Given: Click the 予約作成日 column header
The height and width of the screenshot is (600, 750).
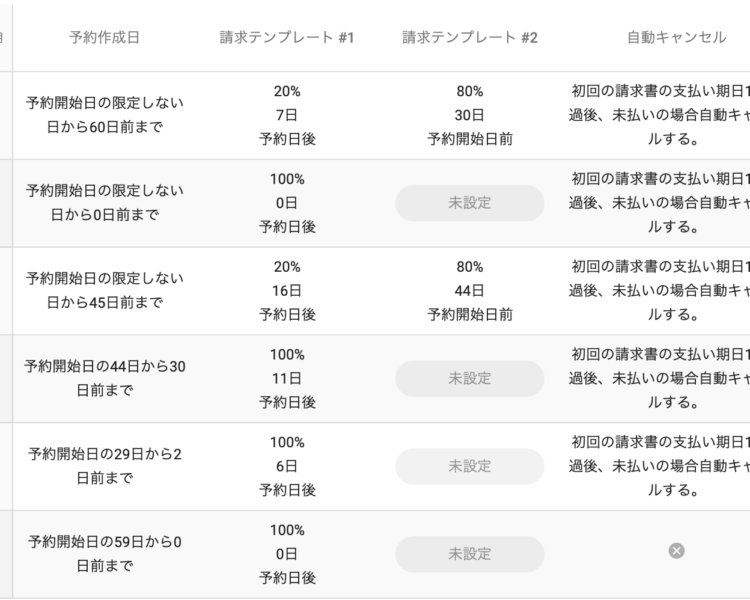Looking at the screenshot, I should [x=104, y=37].
